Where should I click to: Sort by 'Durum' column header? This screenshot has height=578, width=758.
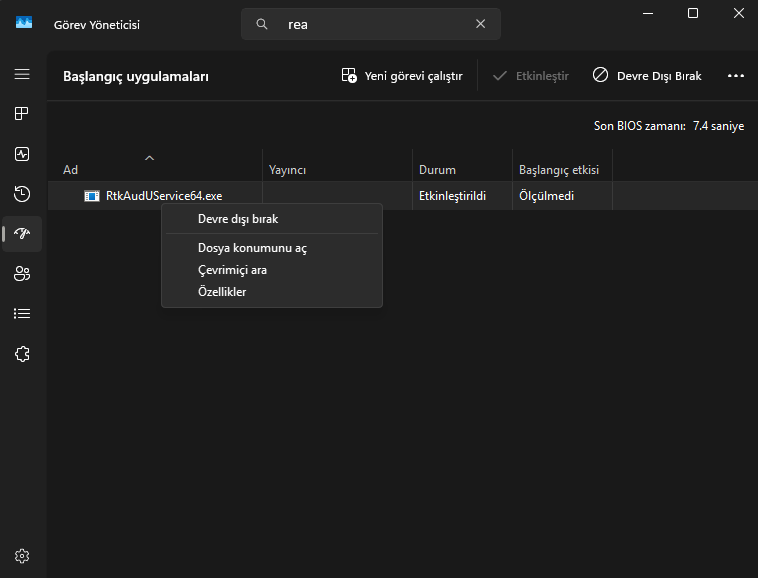tap(462, 165)
